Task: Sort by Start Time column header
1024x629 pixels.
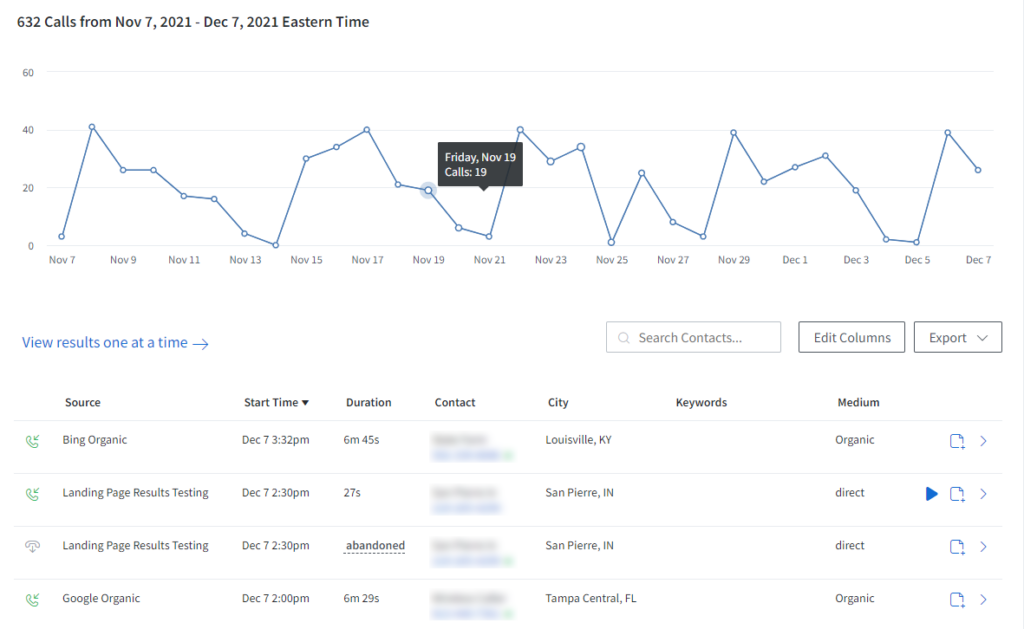Action: [x=276, y=402]
